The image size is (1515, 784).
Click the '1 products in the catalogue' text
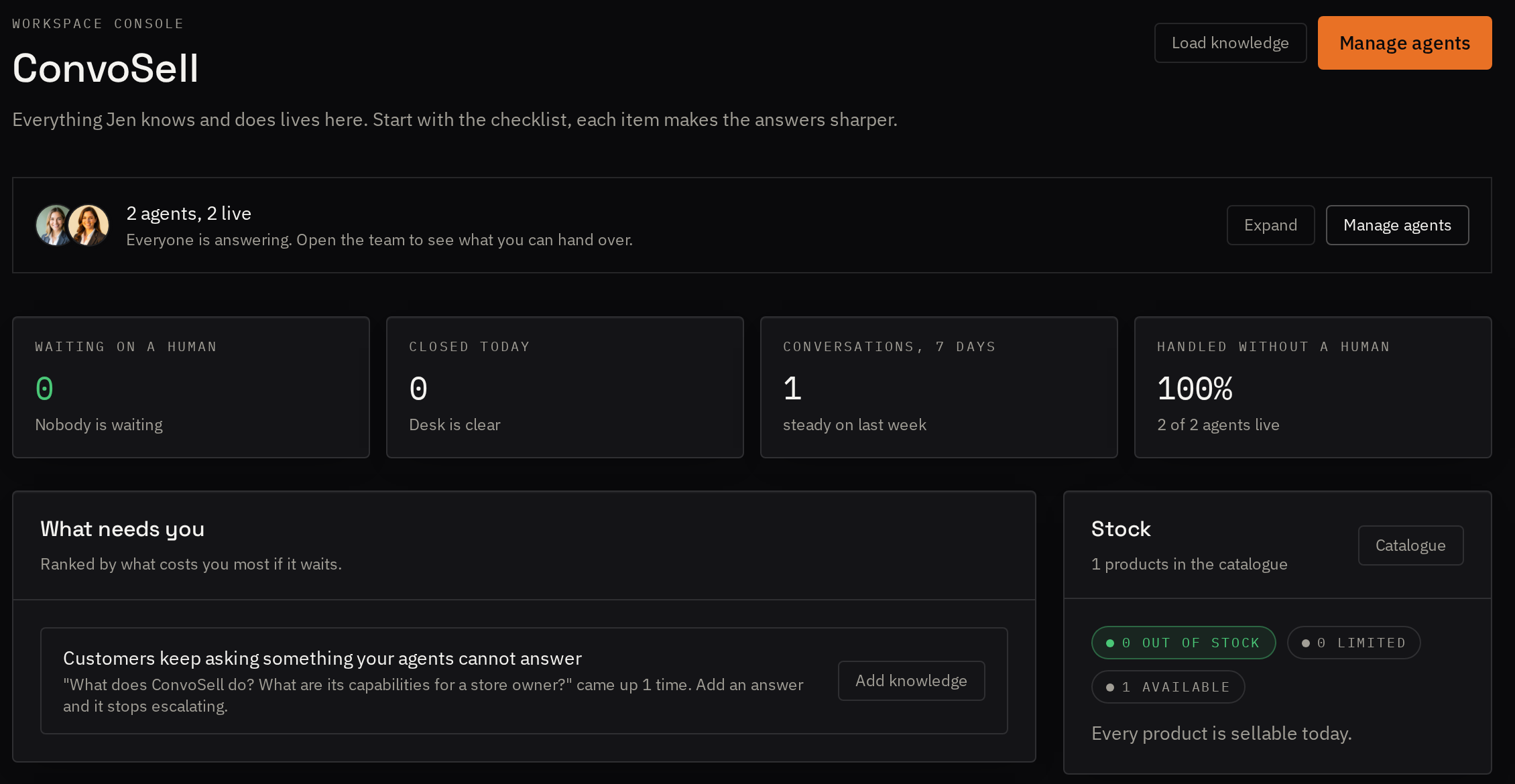(1189, 564)
